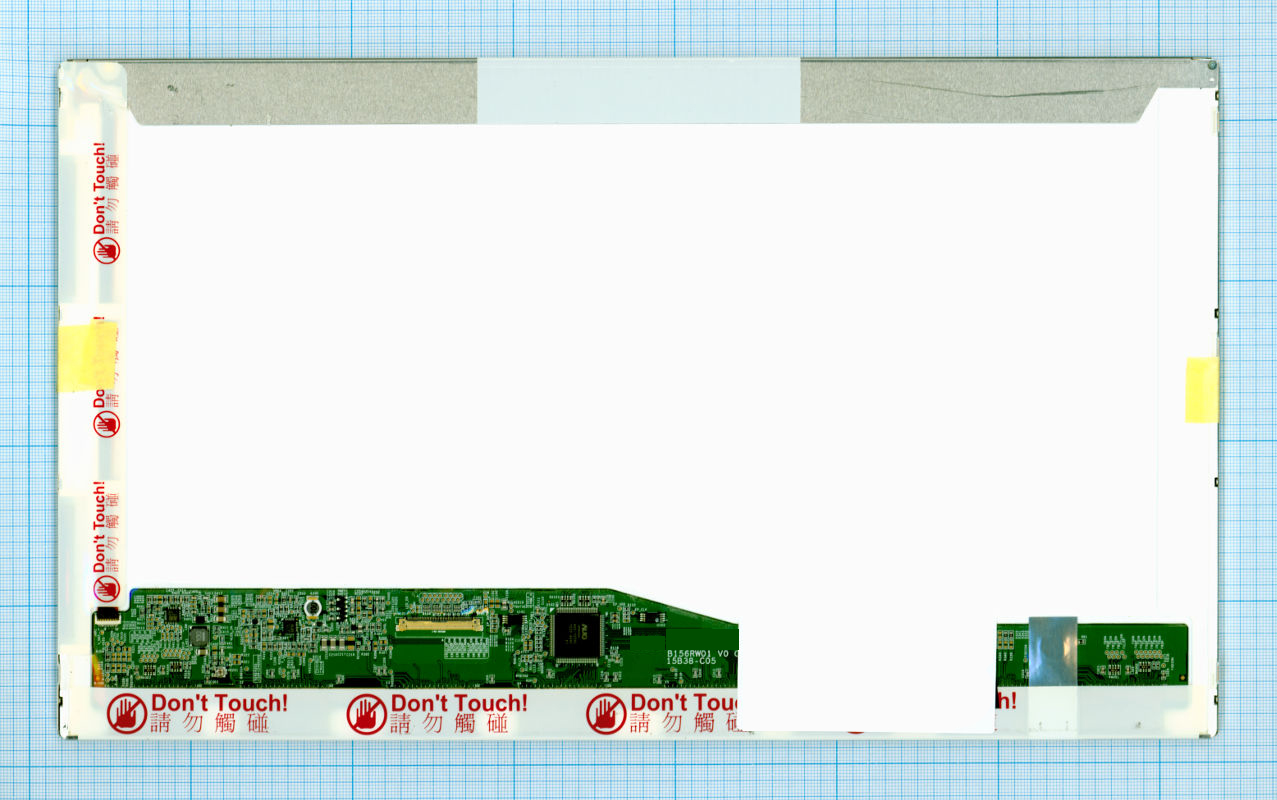Click the lowest hand icon on left strip
Screen dimensions: 1277x800
coord(107,589)
